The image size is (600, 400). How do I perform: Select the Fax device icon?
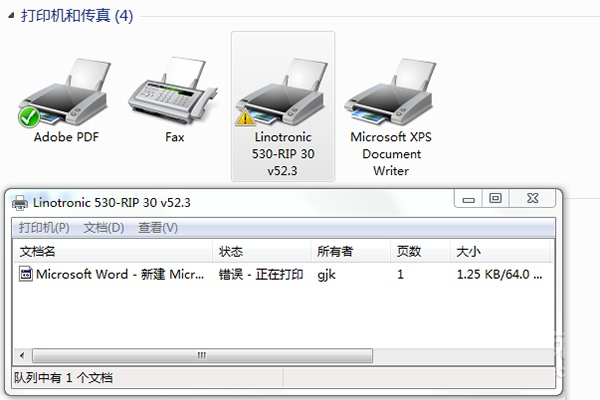(x=173, y=90)
